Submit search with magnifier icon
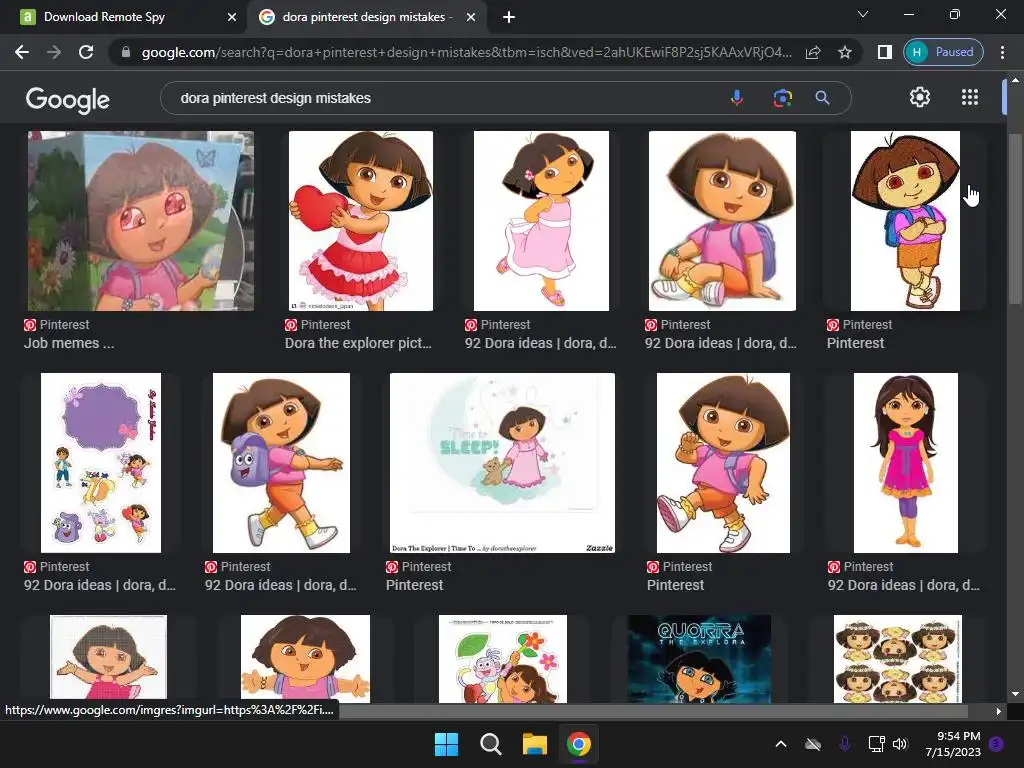Screen dimensions: 1024x768 pos(822,98)
